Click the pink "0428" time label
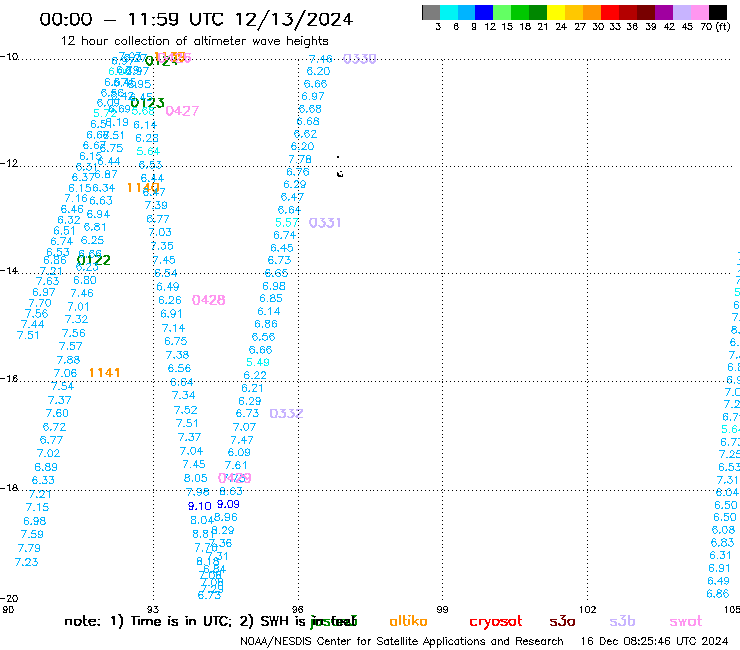The image size is (740, 650). pos(209,300)
